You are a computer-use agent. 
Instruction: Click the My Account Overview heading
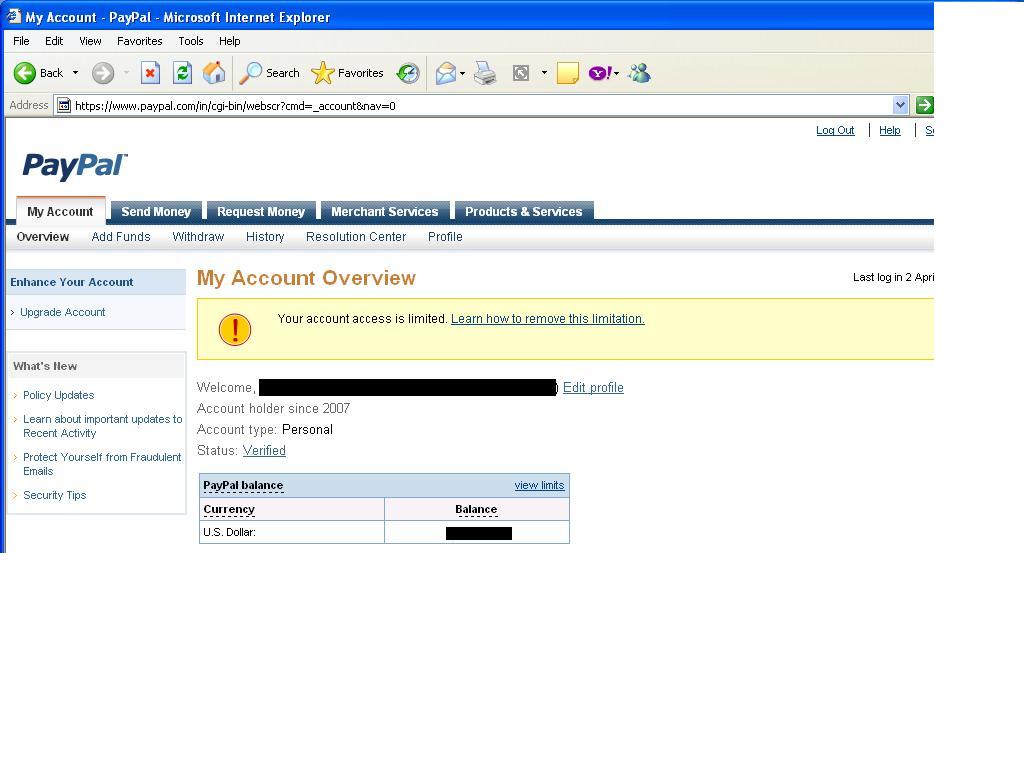pyautogui.click(x=306, y=278)
